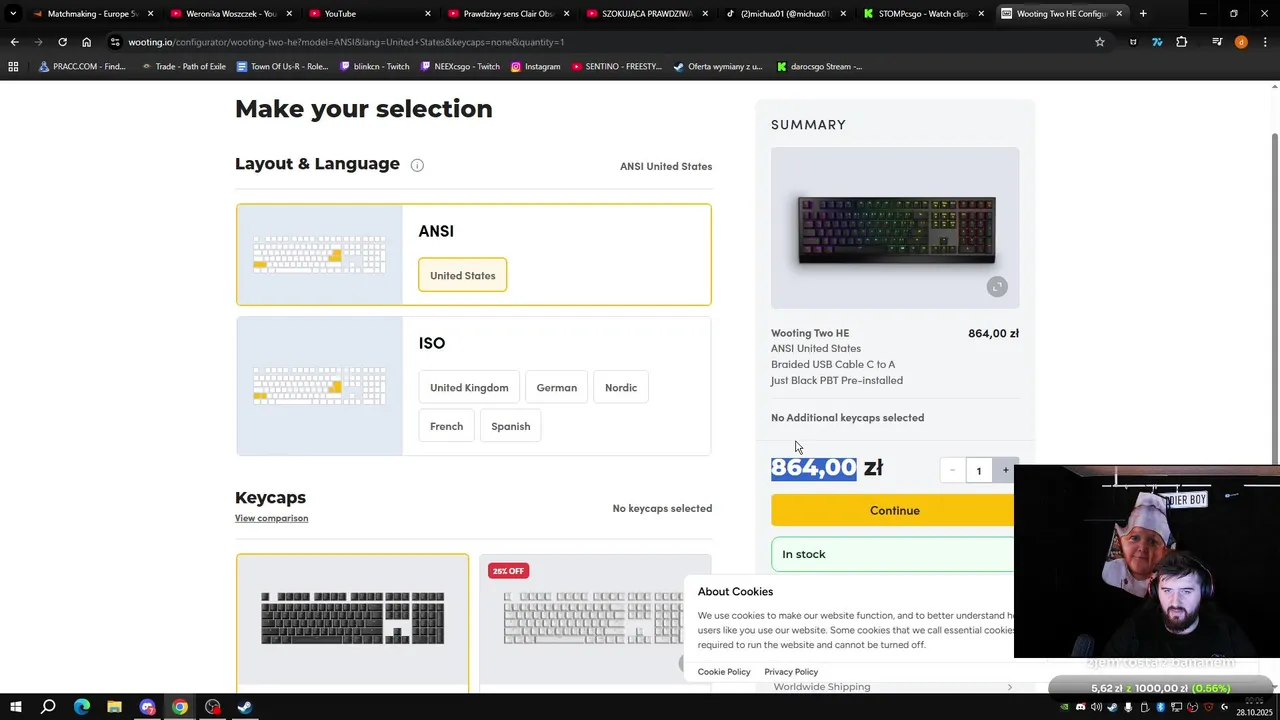Click the In stock status box

893,554
